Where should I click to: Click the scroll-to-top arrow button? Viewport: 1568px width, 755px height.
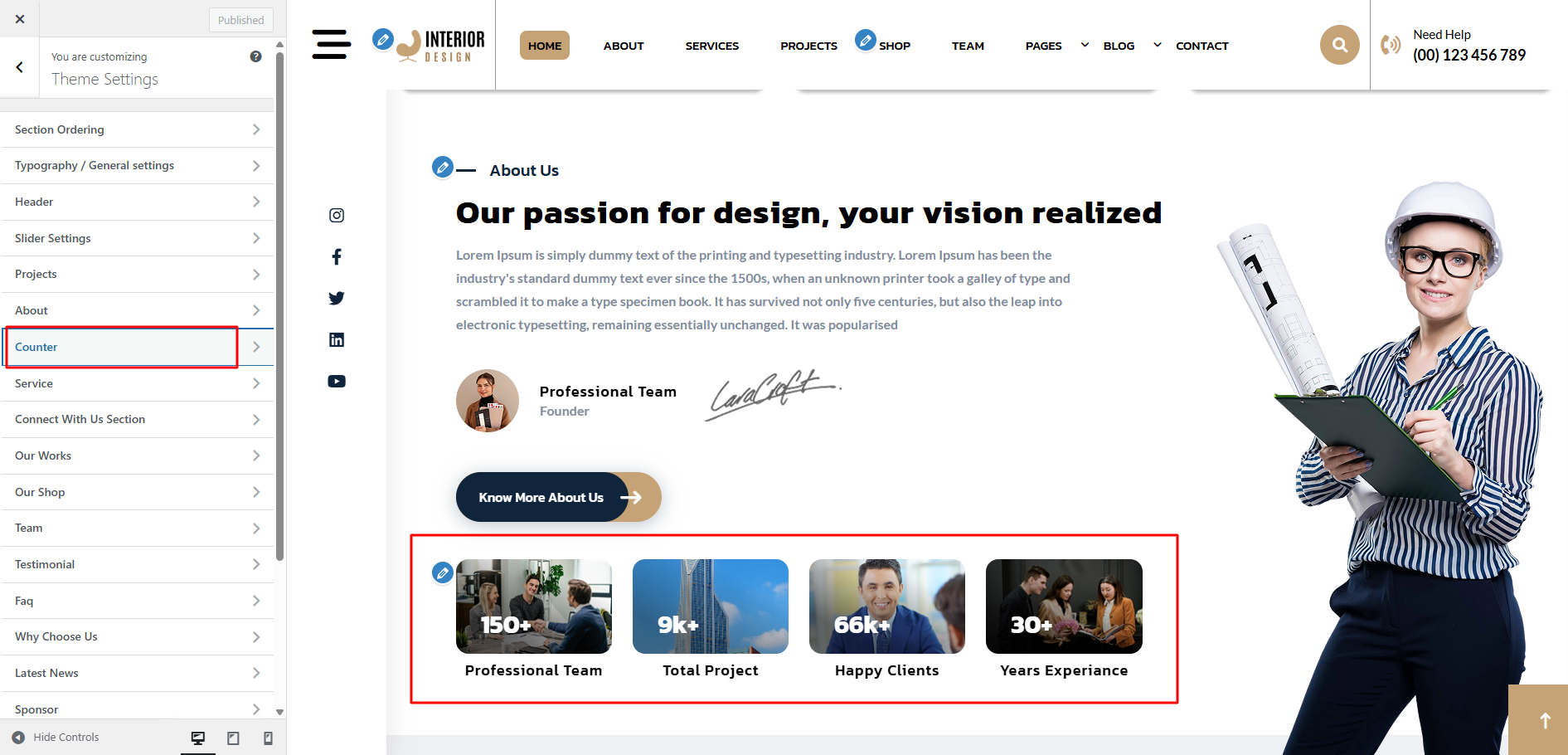click(x=1538, y=720)
